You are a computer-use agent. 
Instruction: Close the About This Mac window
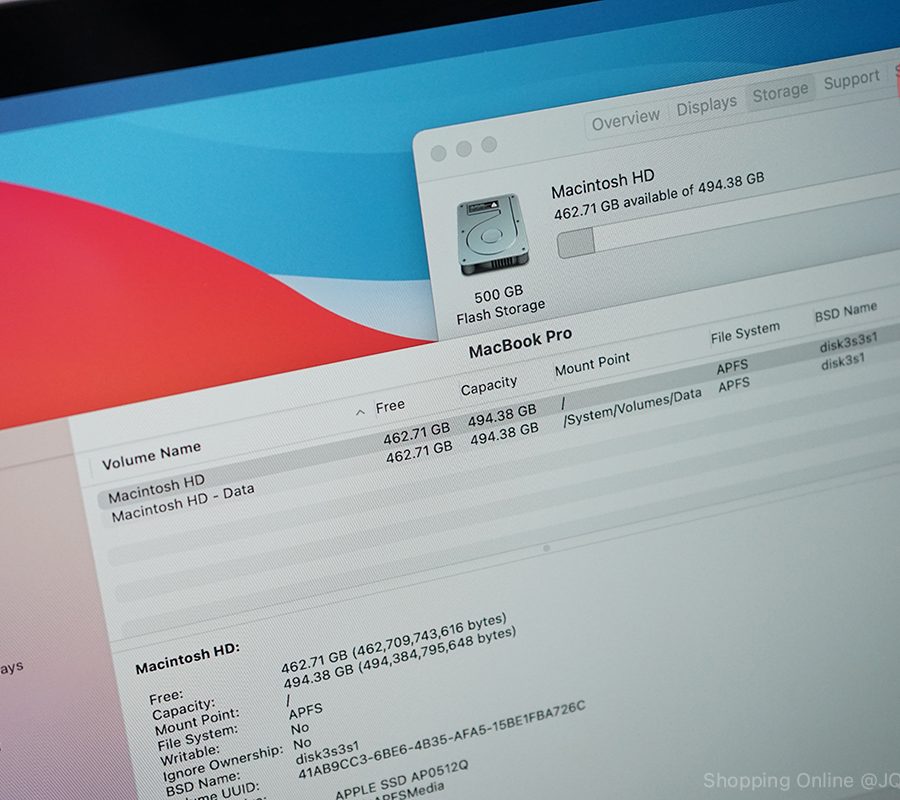coord(439,153)
